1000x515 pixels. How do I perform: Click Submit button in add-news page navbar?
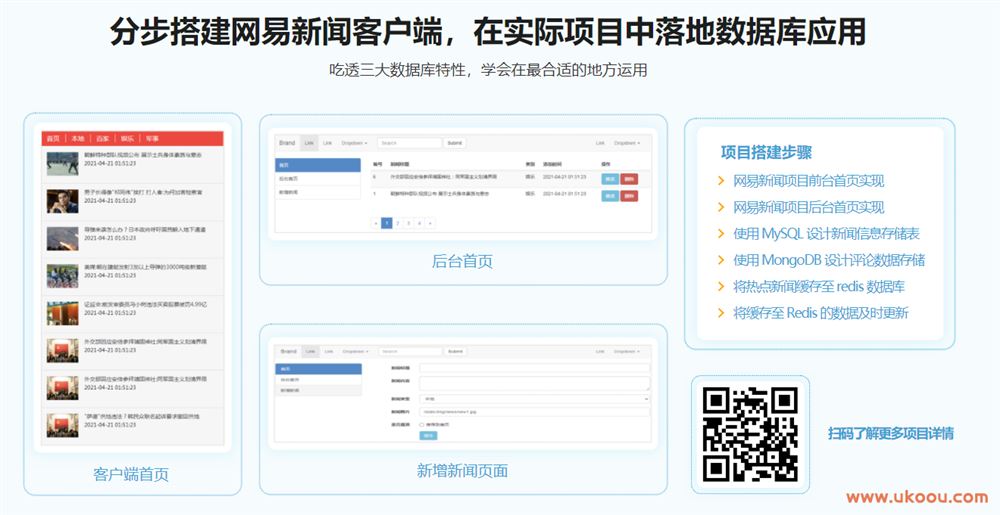(455, 351)
